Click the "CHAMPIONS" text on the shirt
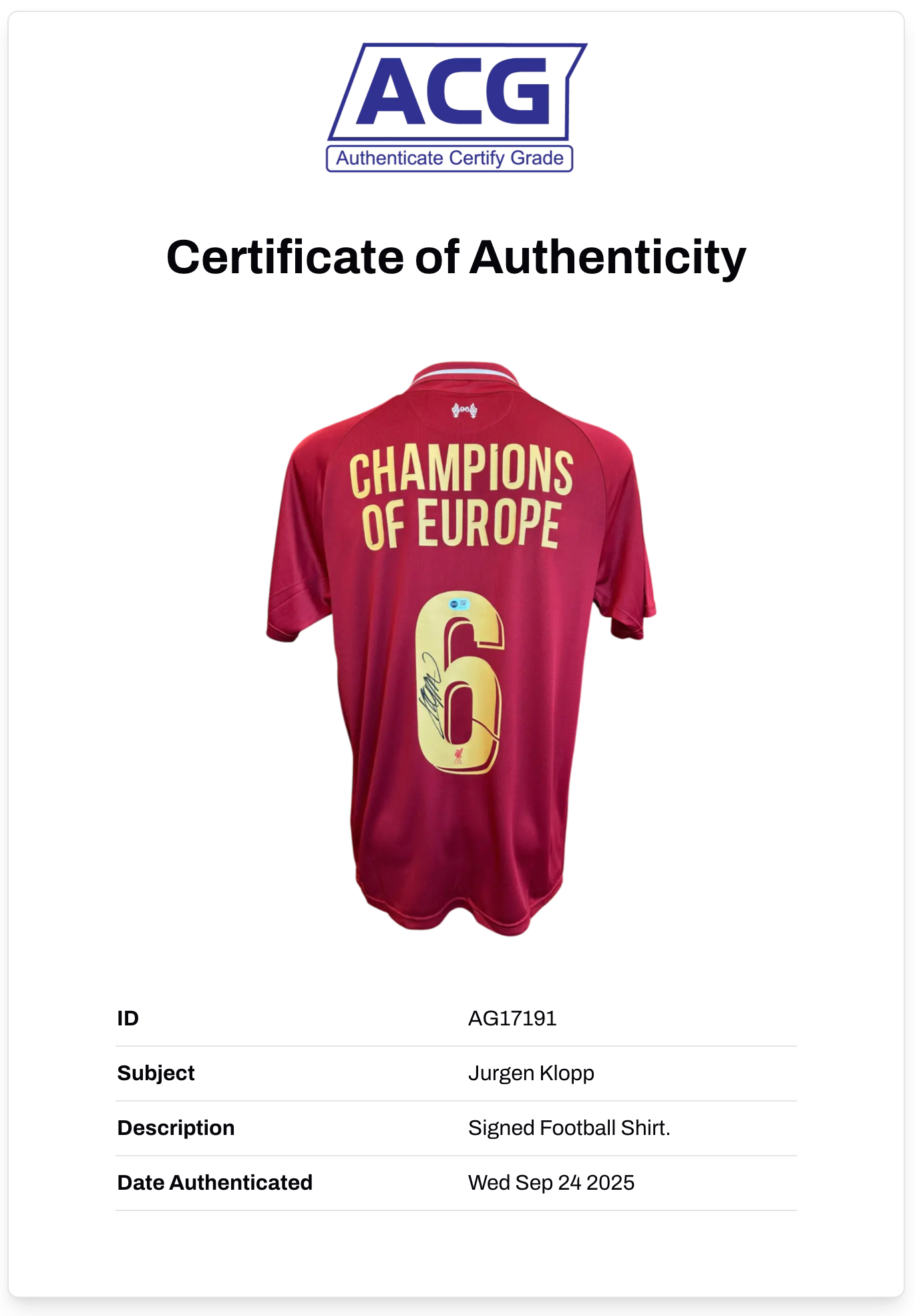This screenshot has width=915, height=1316. [x=461, y=472]
